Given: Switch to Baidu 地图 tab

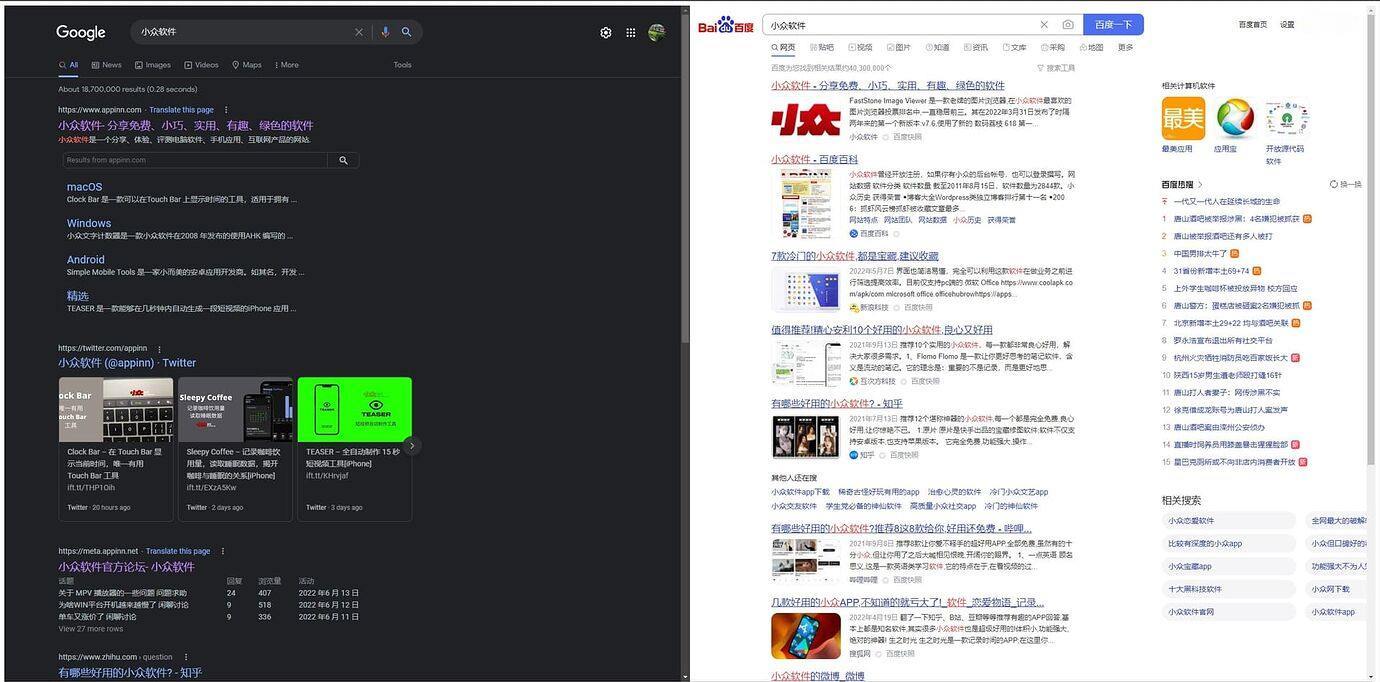Looking at the screenshot, I should [x=1091, y=47].
